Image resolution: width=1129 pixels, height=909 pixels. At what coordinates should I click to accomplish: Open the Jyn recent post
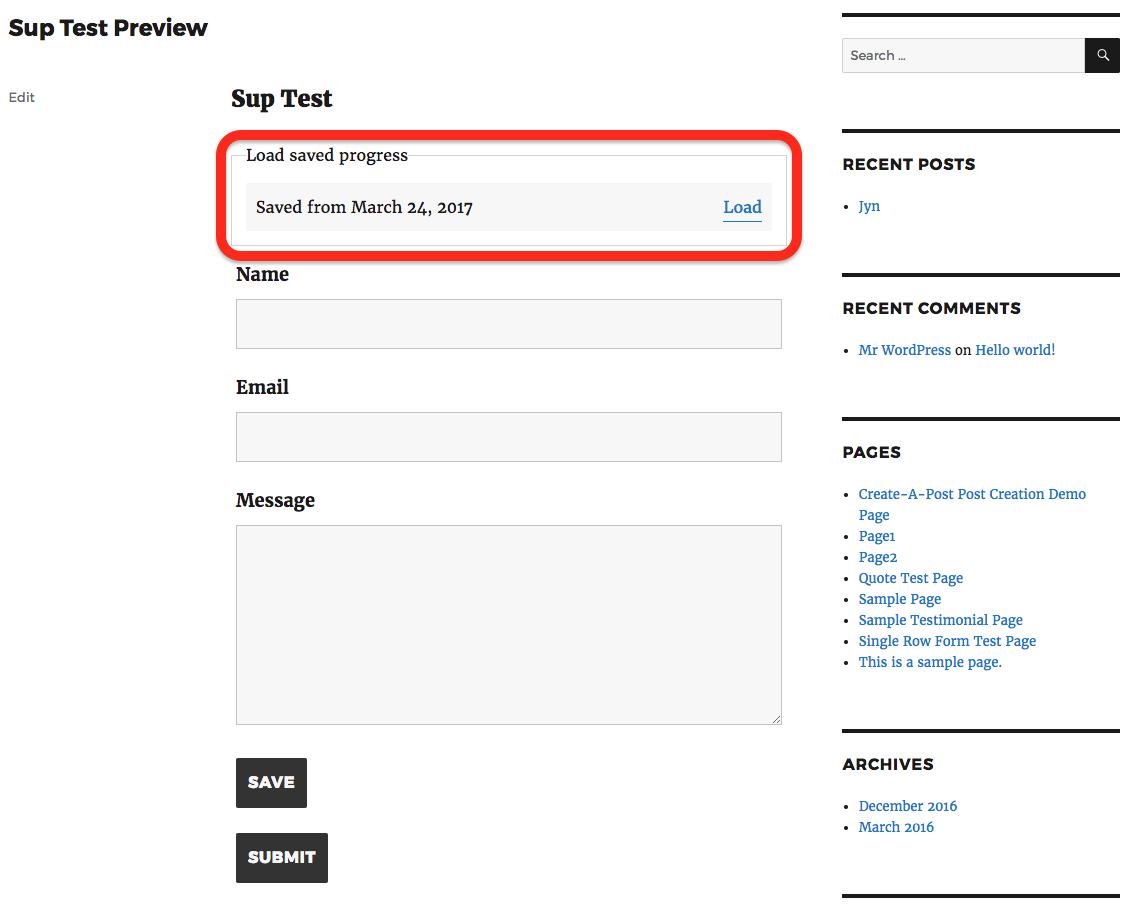pyautogui.click(x=868, y=206)
